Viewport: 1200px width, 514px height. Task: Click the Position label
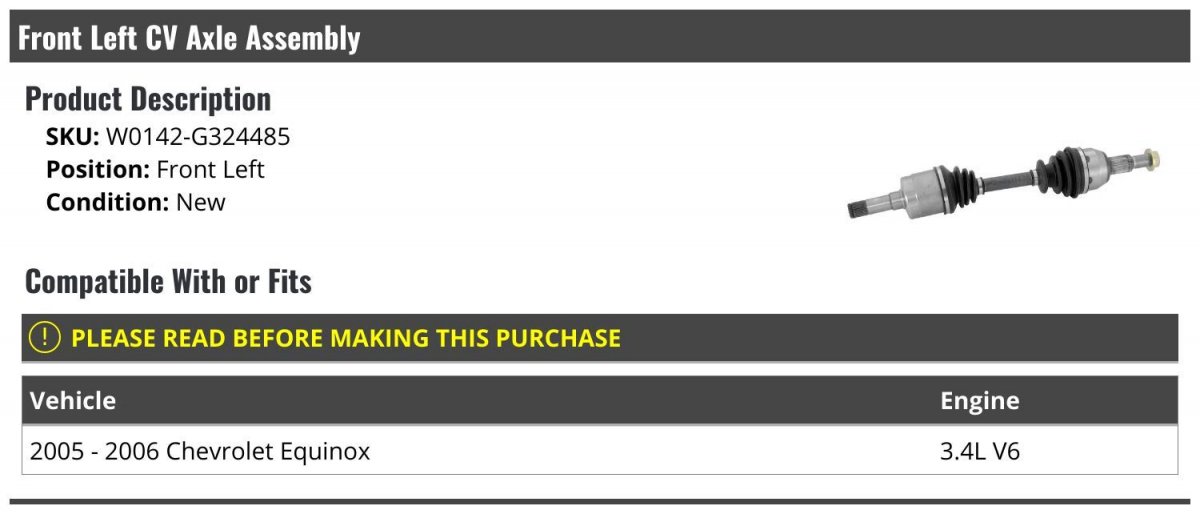point(98,169)
